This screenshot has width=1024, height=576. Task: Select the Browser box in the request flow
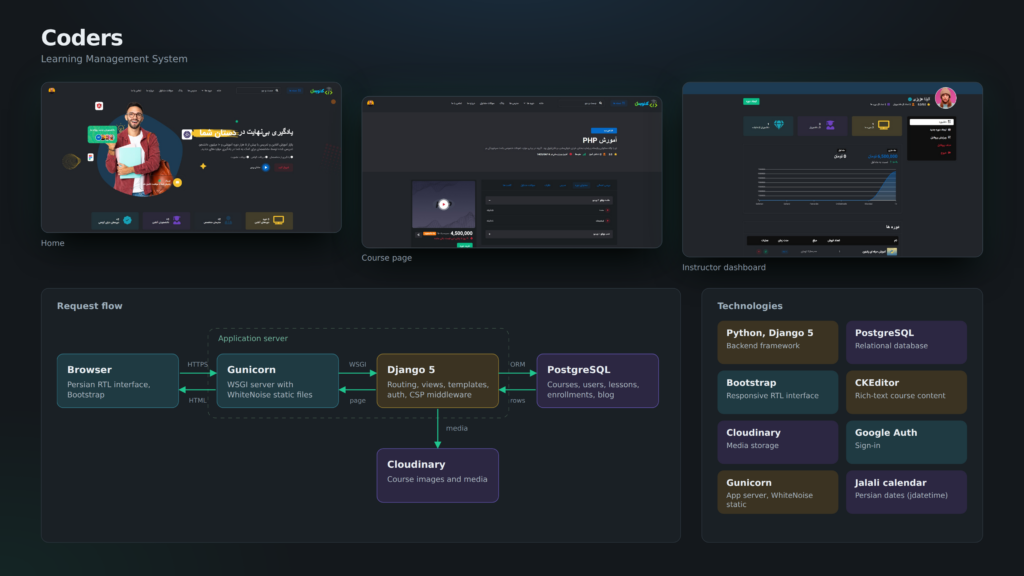point(118,381)
